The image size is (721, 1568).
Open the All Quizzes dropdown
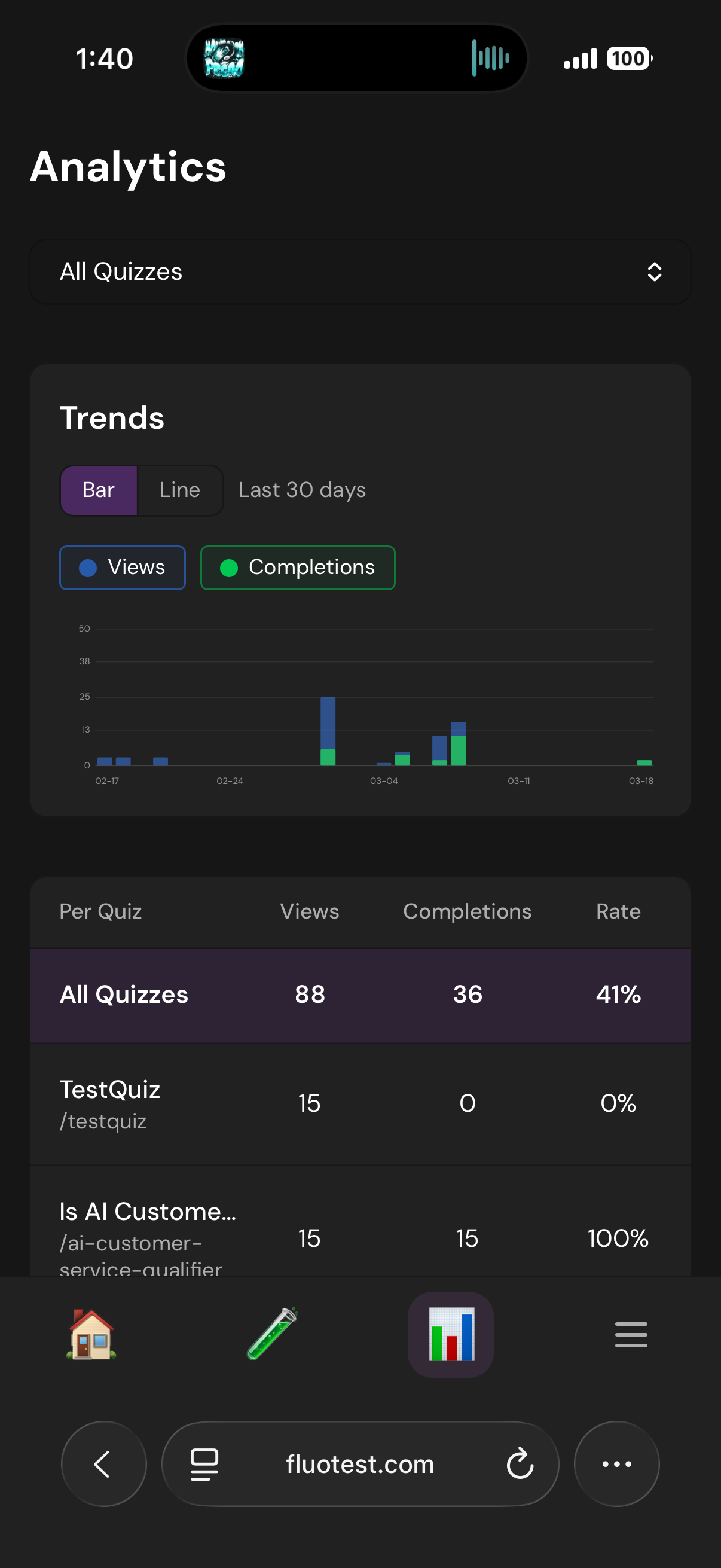point(360,271)
